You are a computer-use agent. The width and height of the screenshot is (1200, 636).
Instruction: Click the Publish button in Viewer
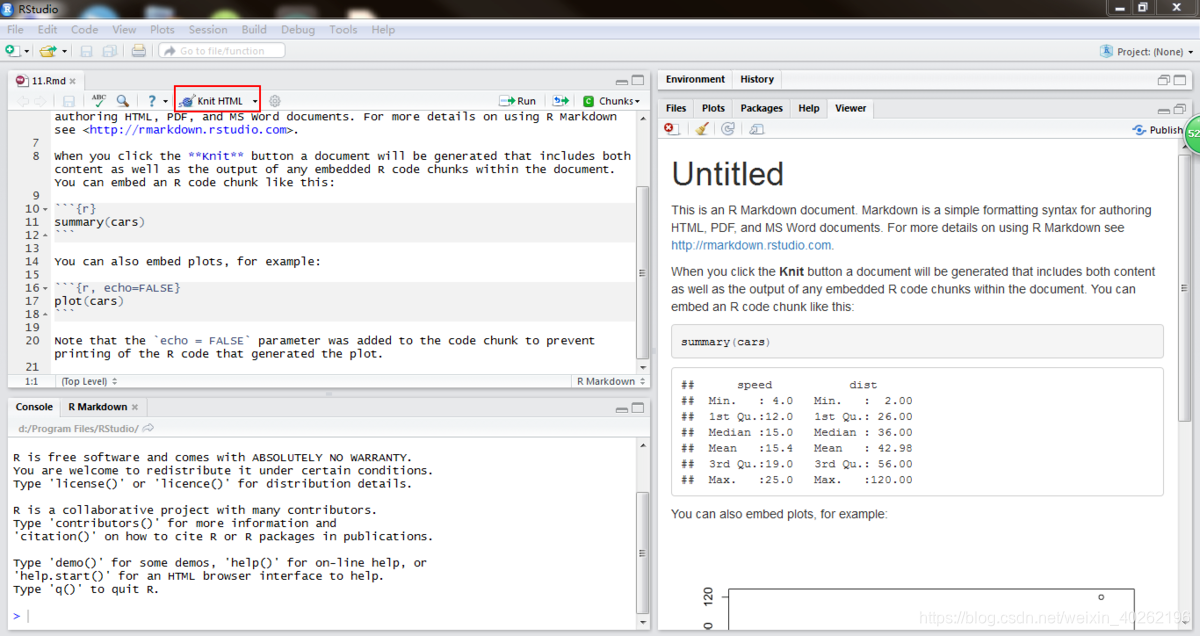pyautogui.click(x=1157, y=130)
